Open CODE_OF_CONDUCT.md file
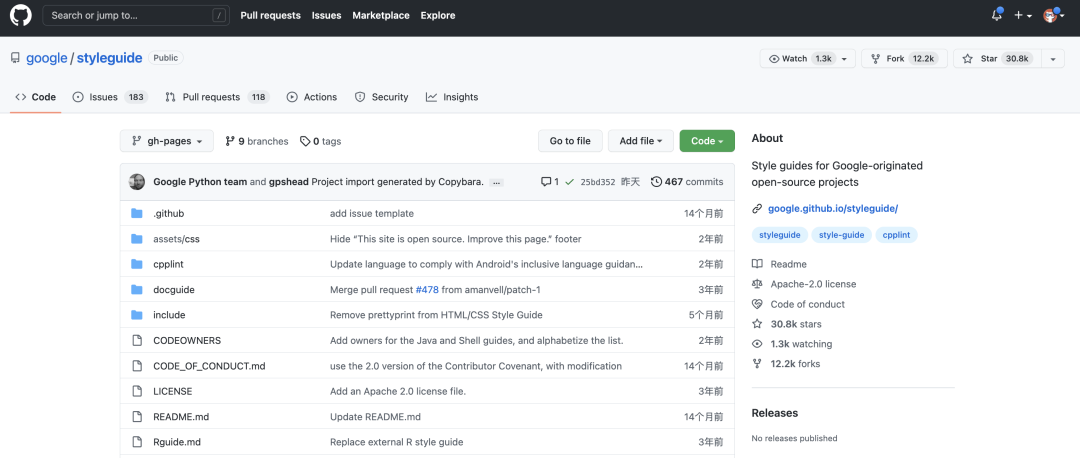 coord(209,366)
